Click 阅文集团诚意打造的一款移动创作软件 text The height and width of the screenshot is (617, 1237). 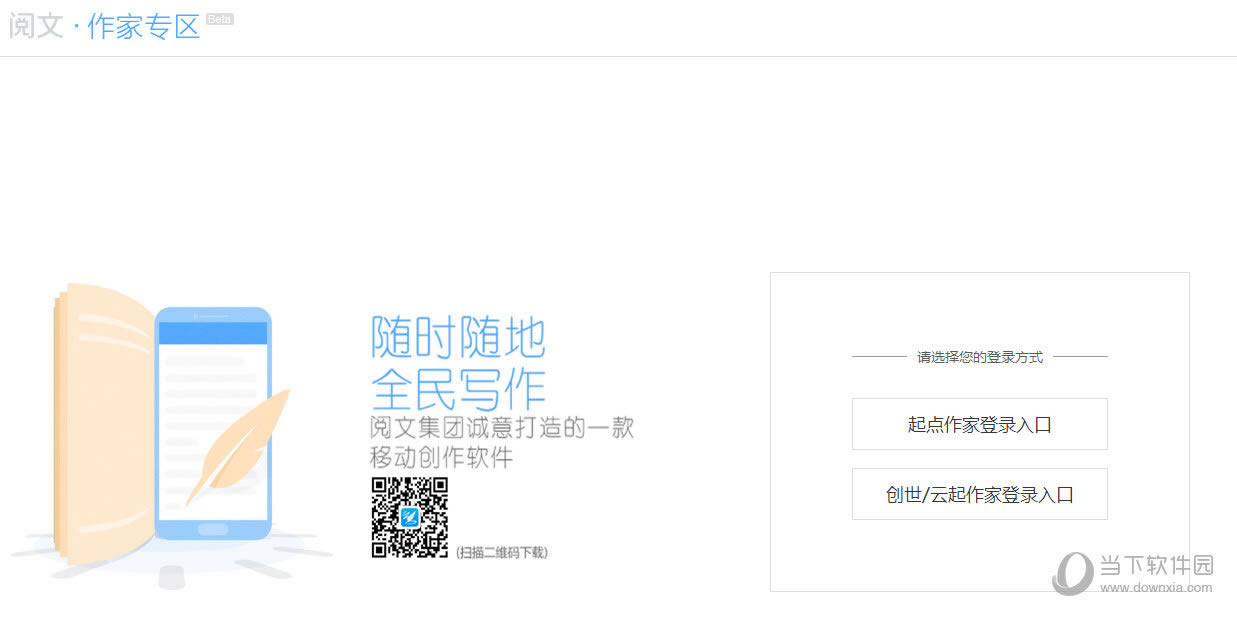click(x=502, y=443)
